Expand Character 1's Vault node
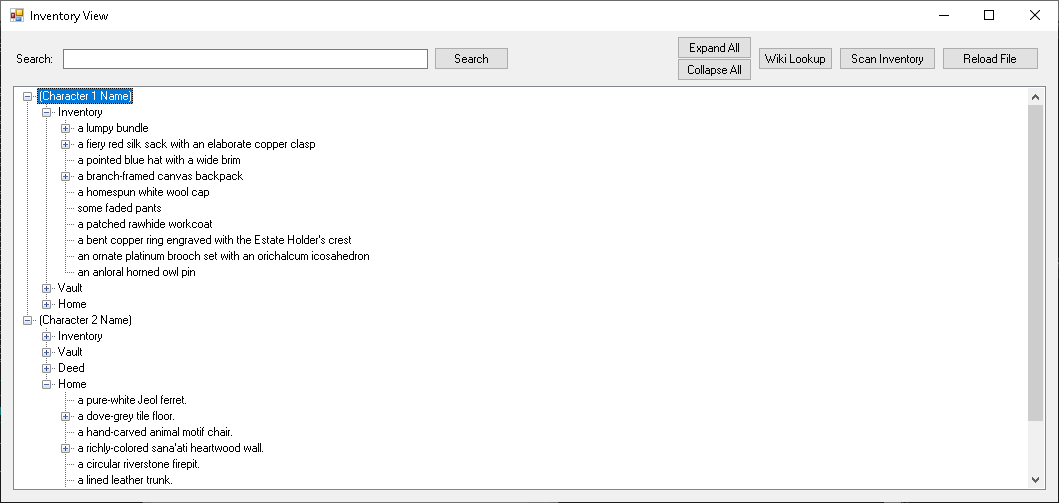1059x503 pixels. point(46,288)
